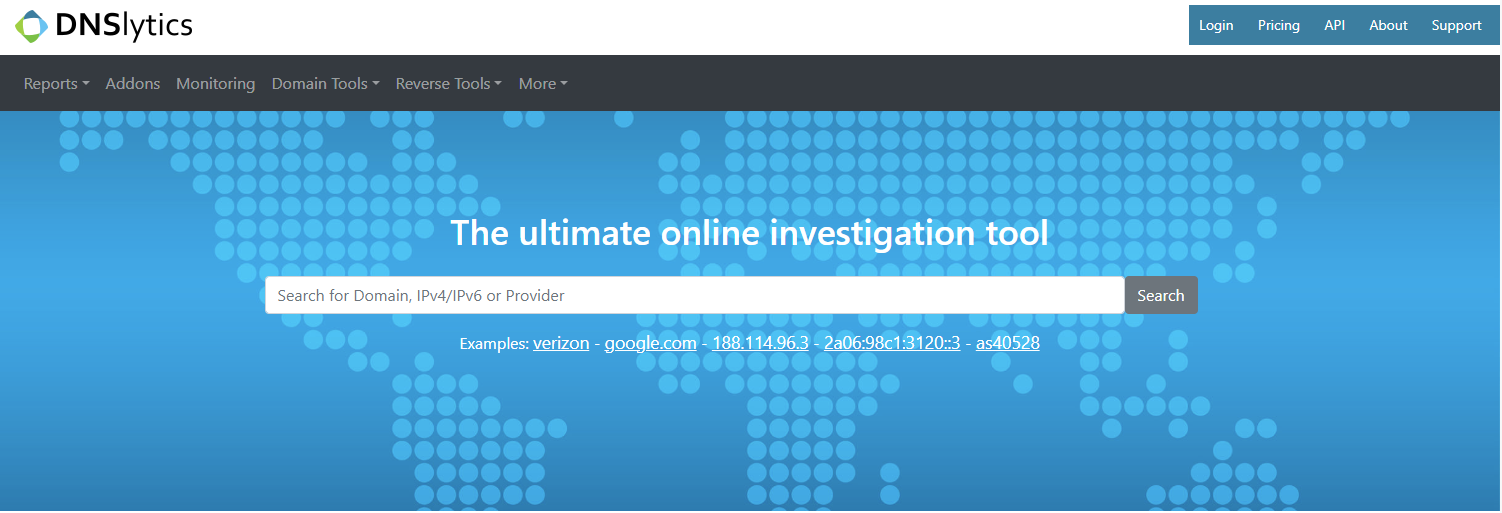
Task: Go to the Pricing page
Action: (x=1279, y=25)
